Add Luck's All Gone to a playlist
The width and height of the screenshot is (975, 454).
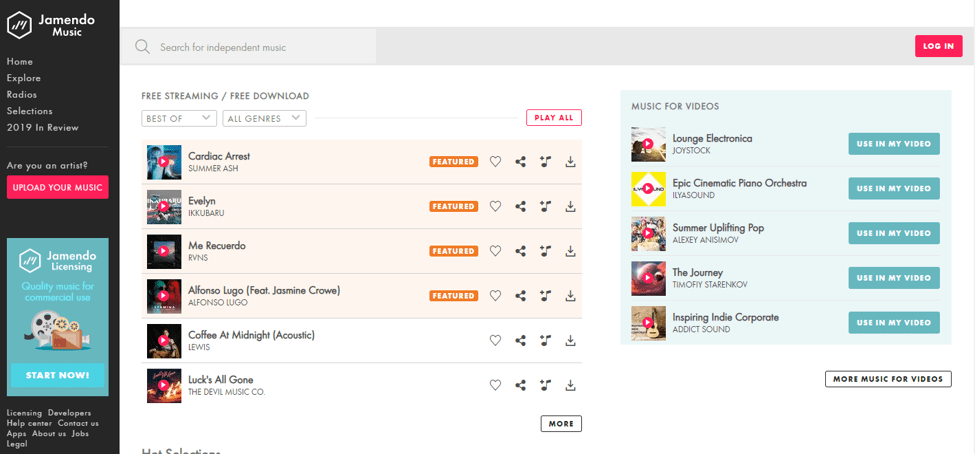pos(545,386)
